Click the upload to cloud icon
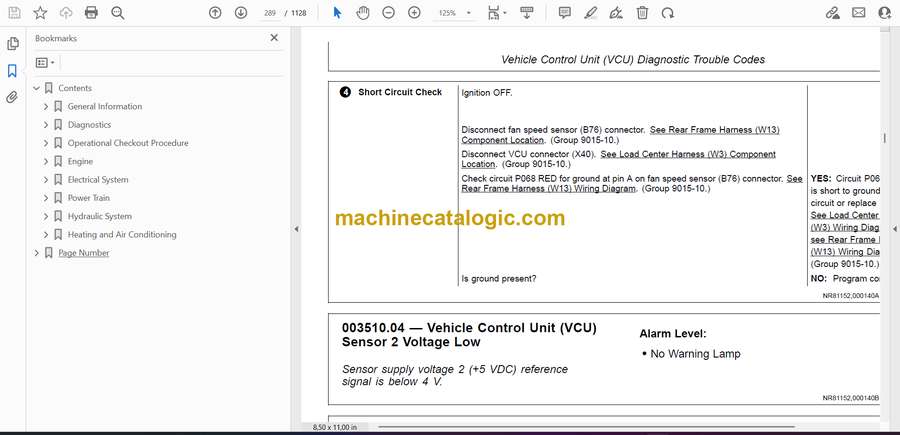The width and height of the screenshot is (900, 435). point(66,13)
